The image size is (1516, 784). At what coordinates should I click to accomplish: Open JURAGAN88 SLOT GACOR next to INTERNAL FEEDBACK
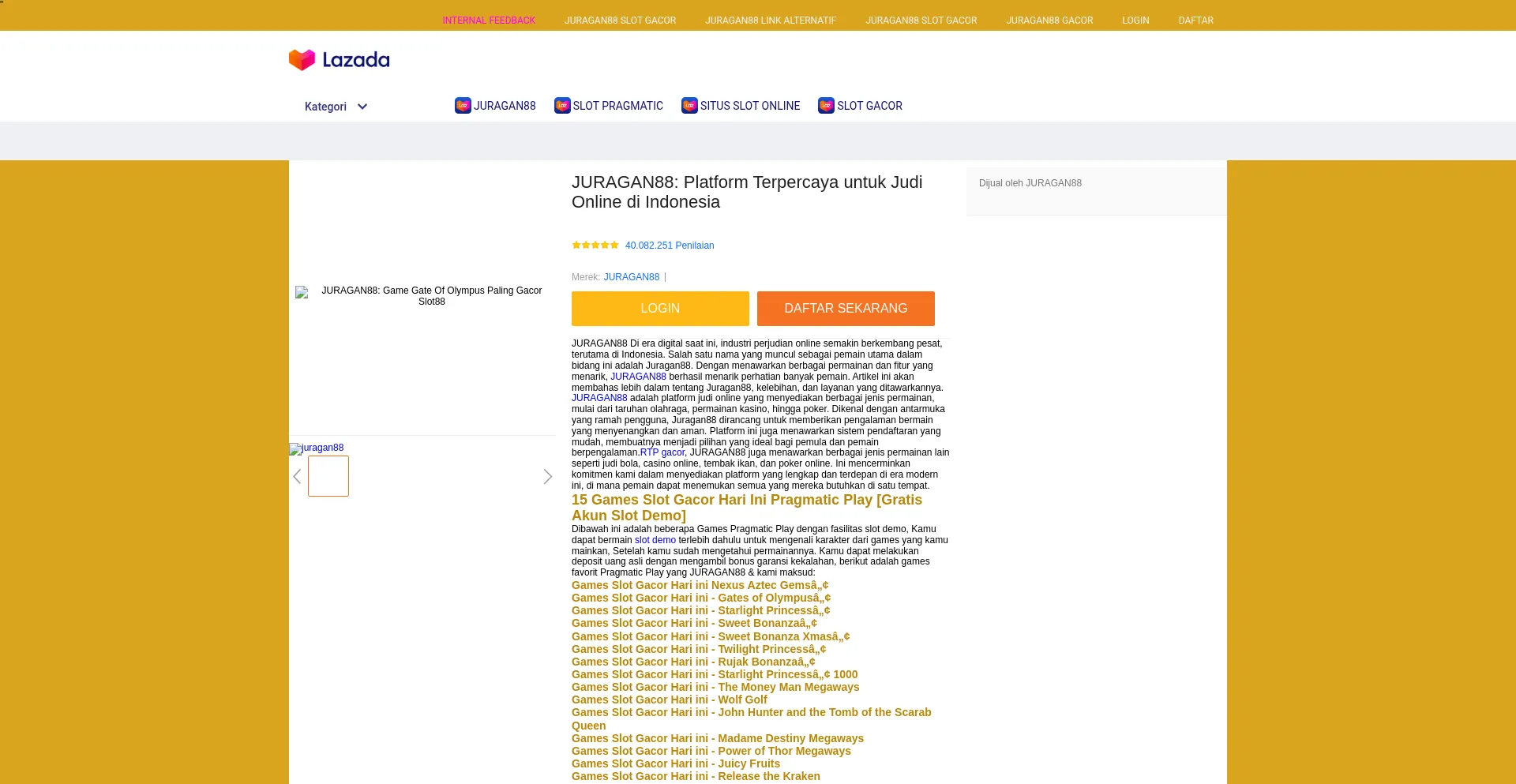click(620, 21)
